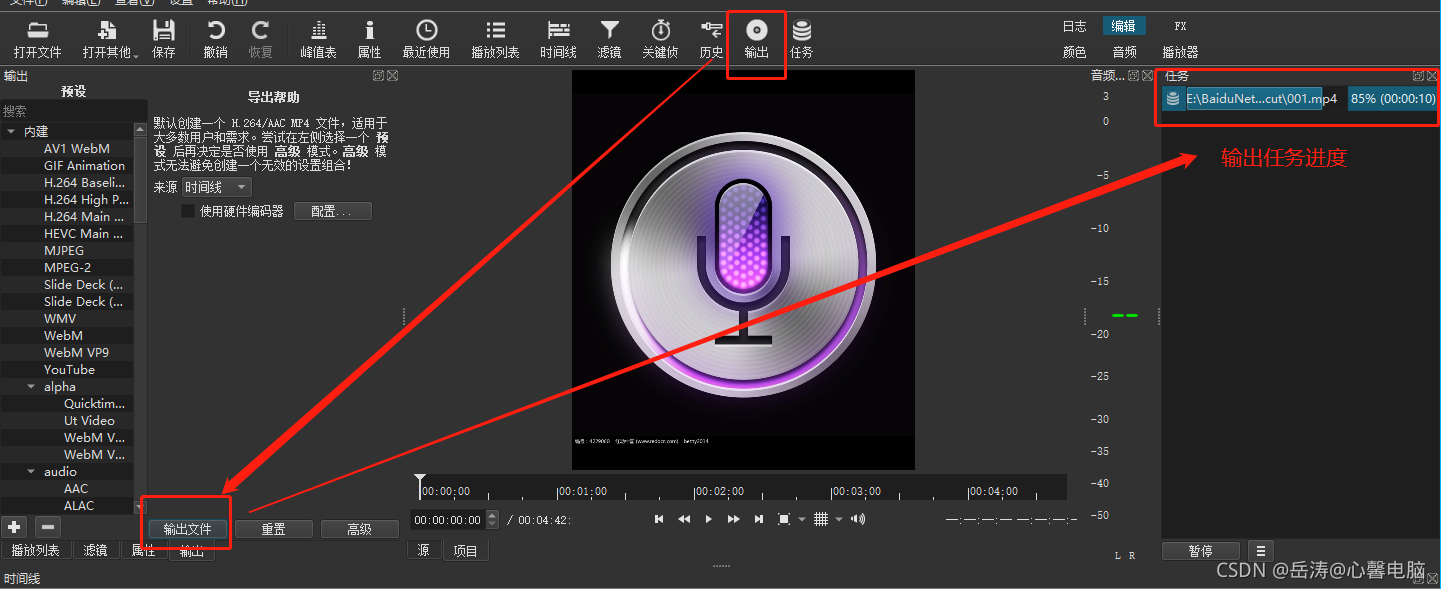1441x589 pixels.
Task: Click the Save (保存) toolbar icon
Action: (x=163, y=31)
